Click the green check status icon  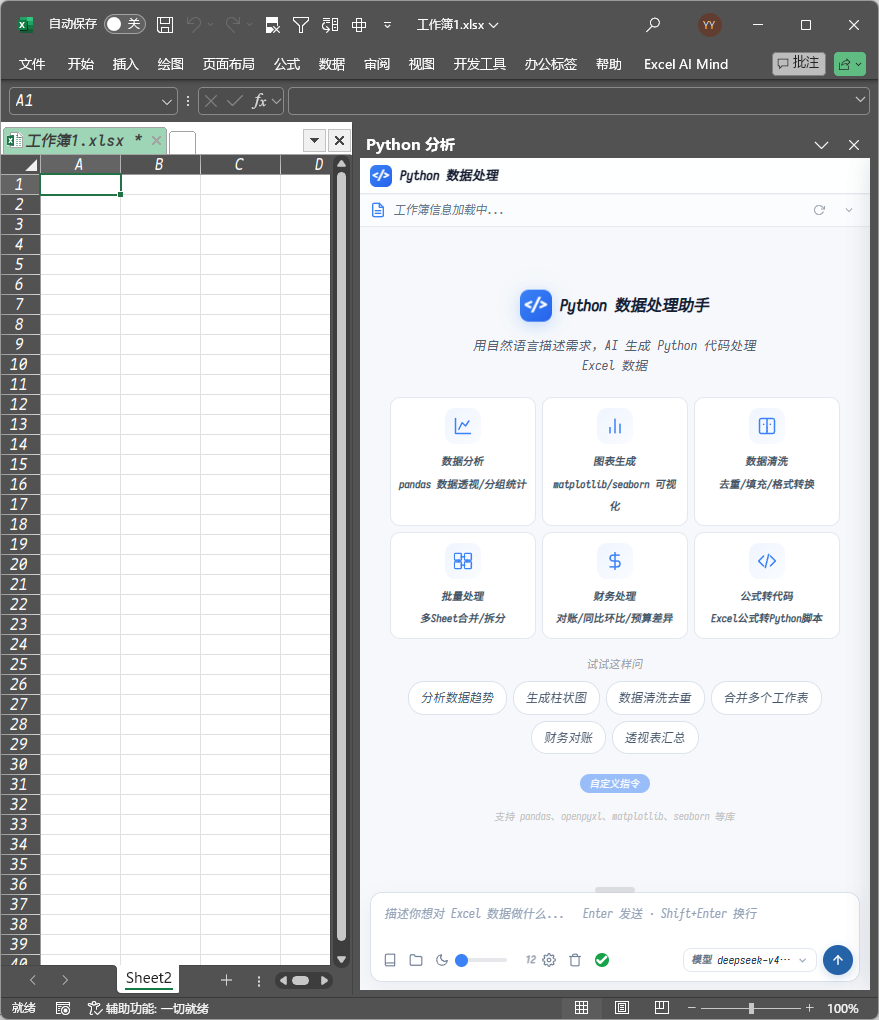coord(602,960)
